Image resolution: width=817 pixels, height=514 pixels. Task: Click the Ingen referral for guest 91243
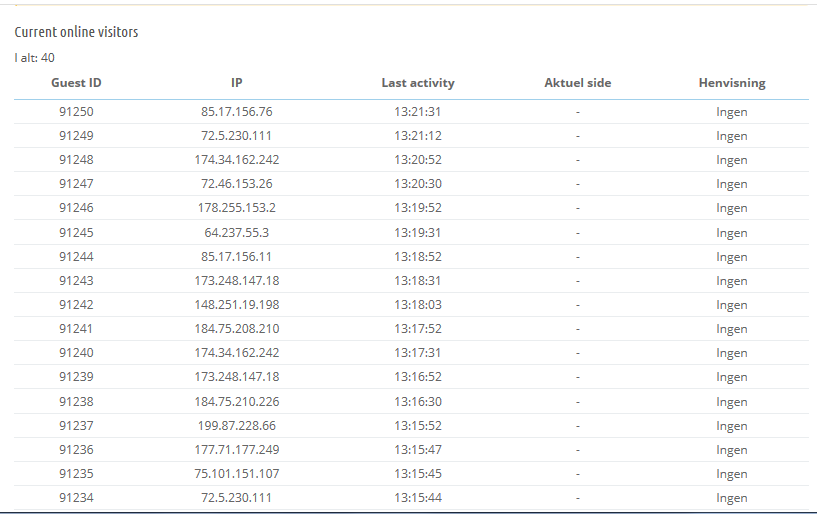pos(732,281)
